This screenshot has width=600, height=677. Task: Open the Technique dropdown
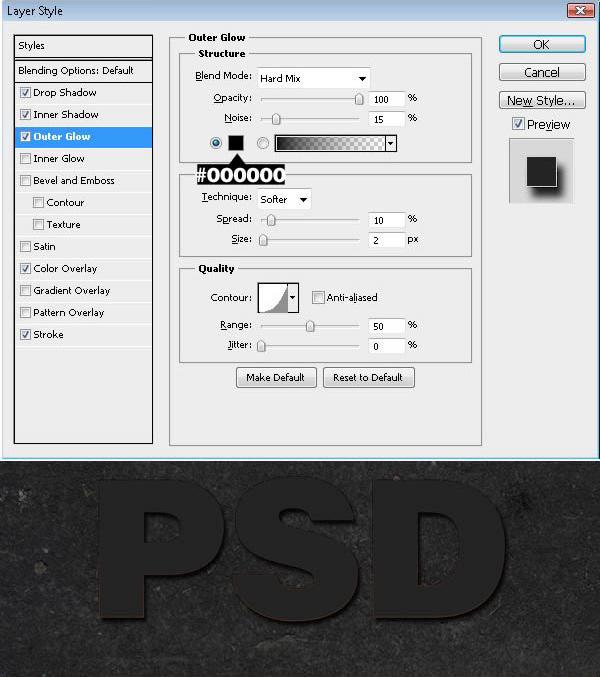[284, 199]
